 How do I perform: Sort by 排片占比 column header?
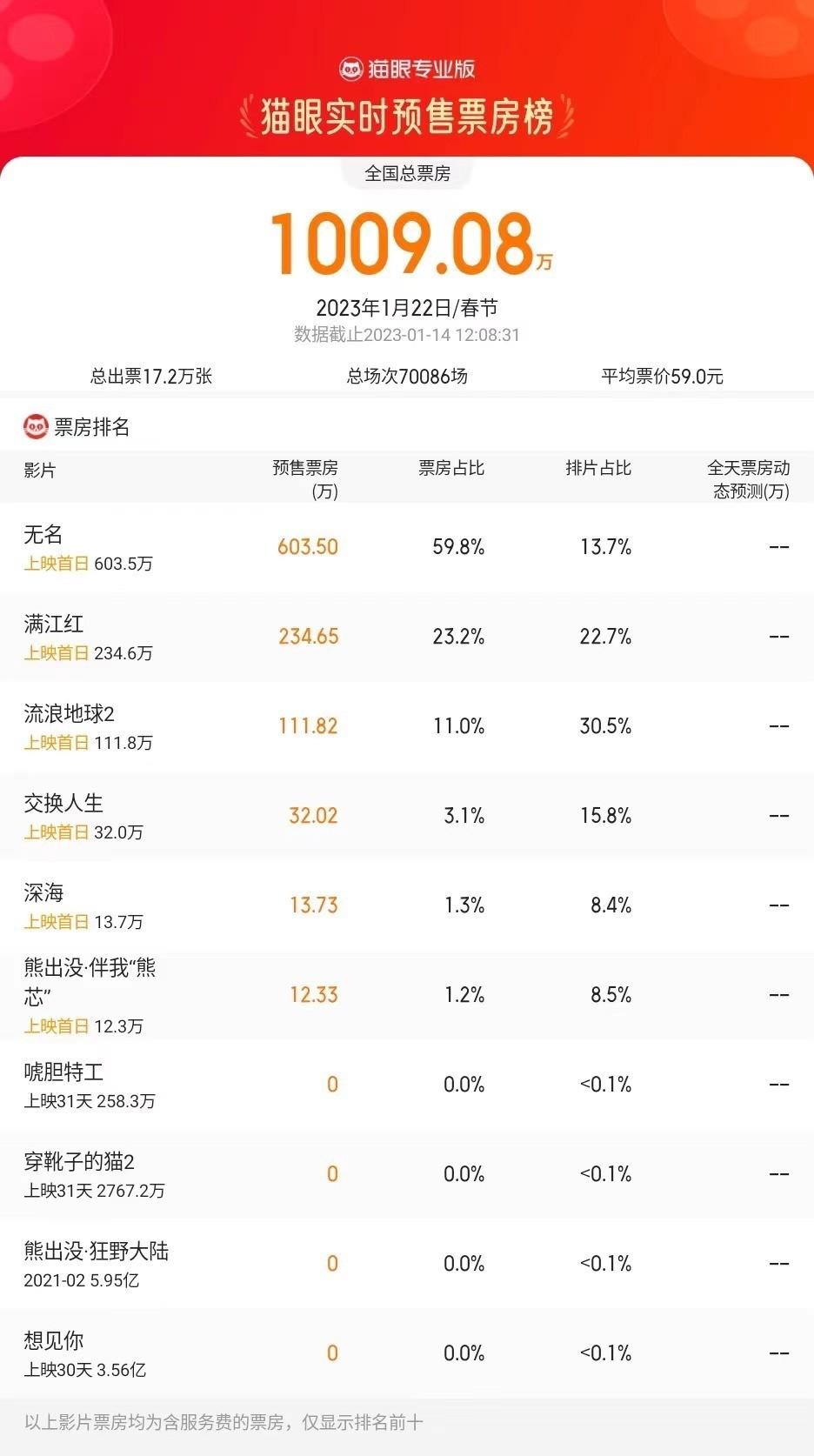598,468
